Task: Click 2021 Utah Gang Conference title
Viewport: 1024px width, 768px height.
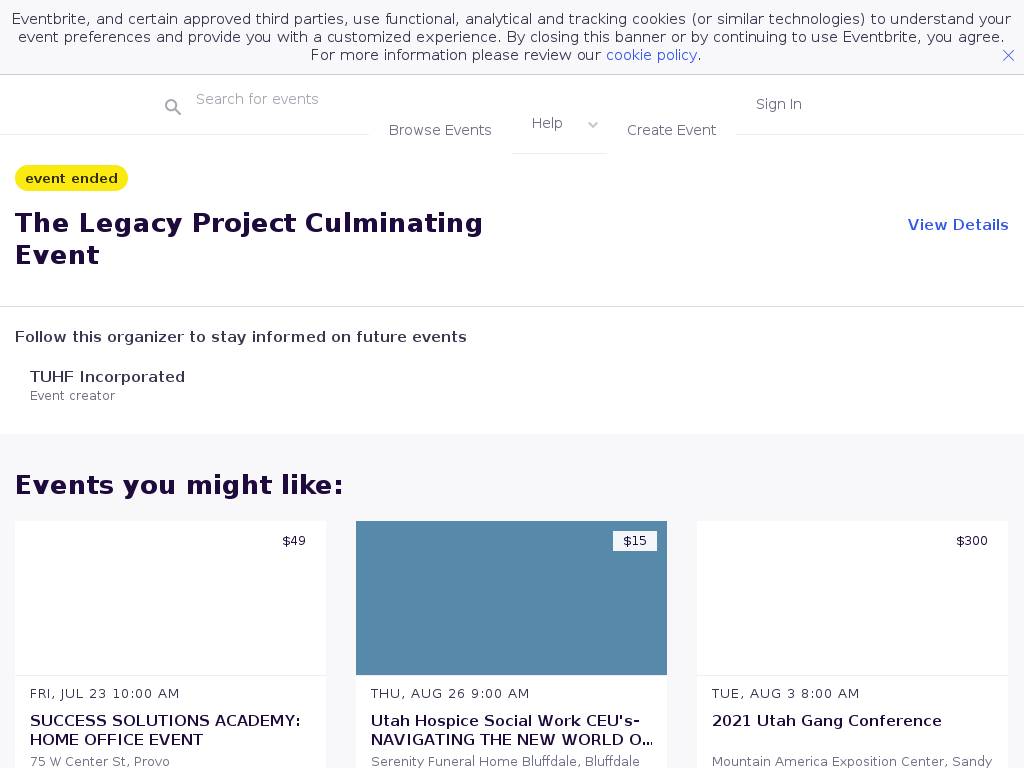Action: point(826,721)
